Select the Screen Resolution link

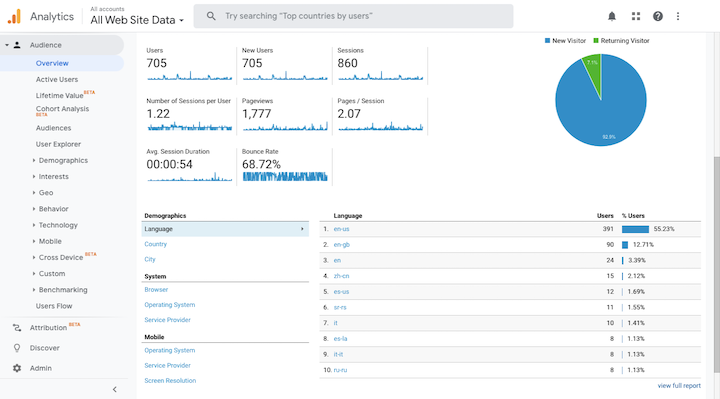pyautogui.click(x=170, y=381)
